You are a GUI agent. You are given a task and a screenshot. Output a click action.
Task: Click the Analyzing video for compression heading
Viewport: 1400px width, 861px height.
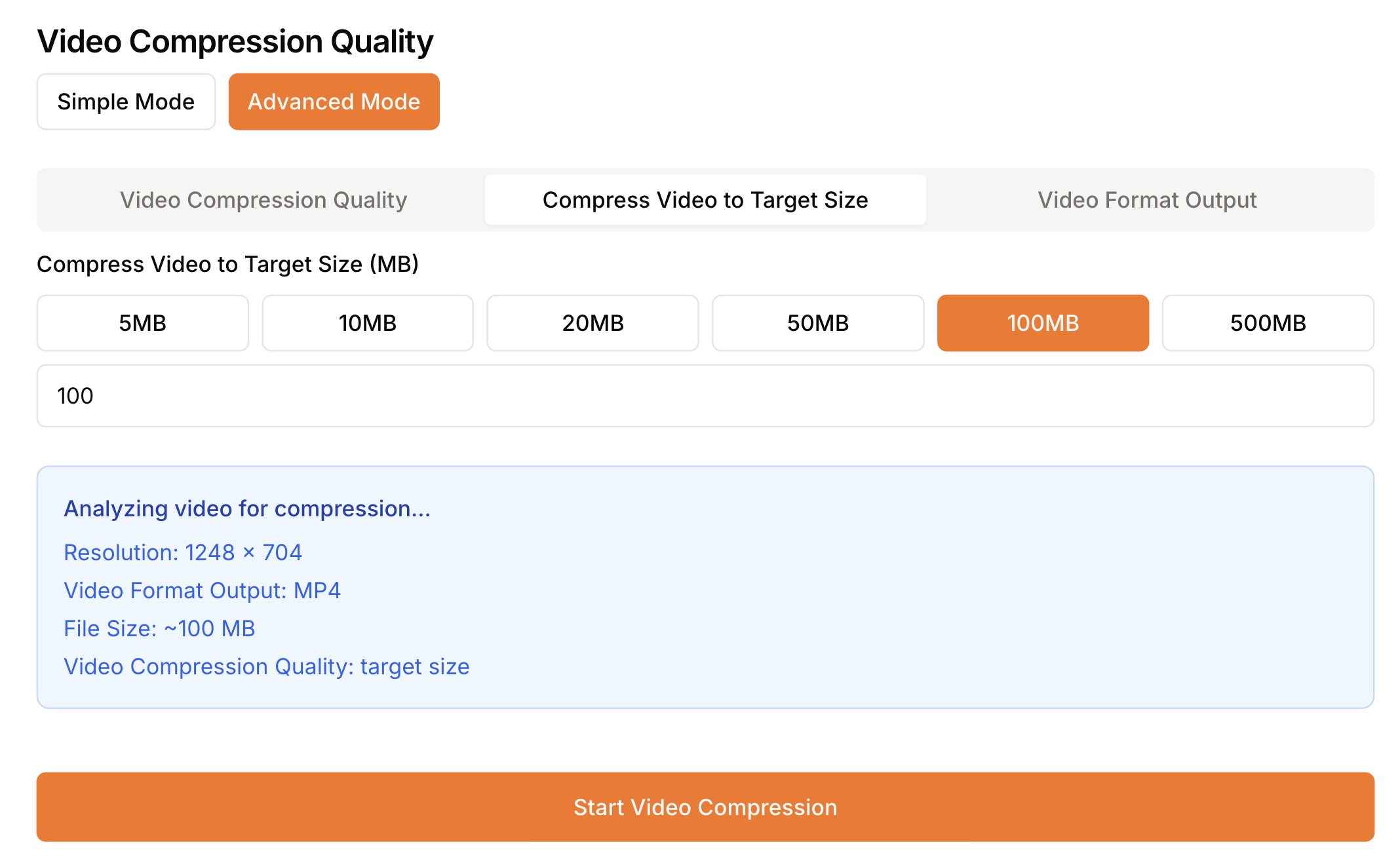(246, 508)
